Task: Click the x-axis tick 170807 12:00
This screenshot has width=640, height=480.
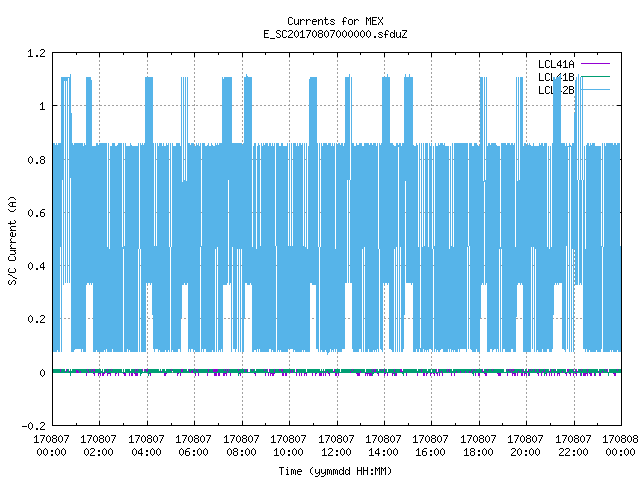Action: (336, 446)
